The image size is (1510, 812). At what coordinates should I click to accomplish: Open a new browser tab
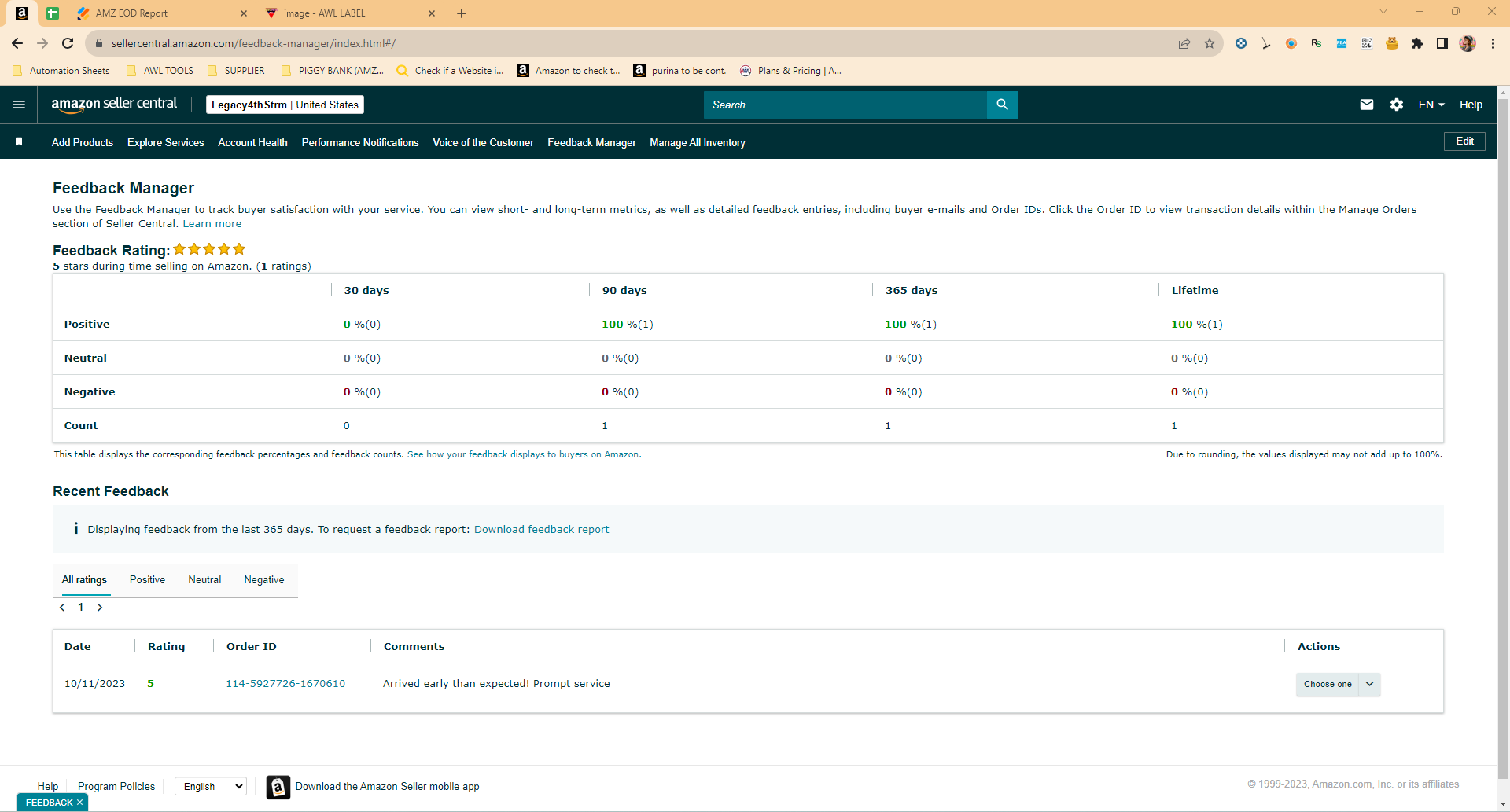click(x=462, y=13)
